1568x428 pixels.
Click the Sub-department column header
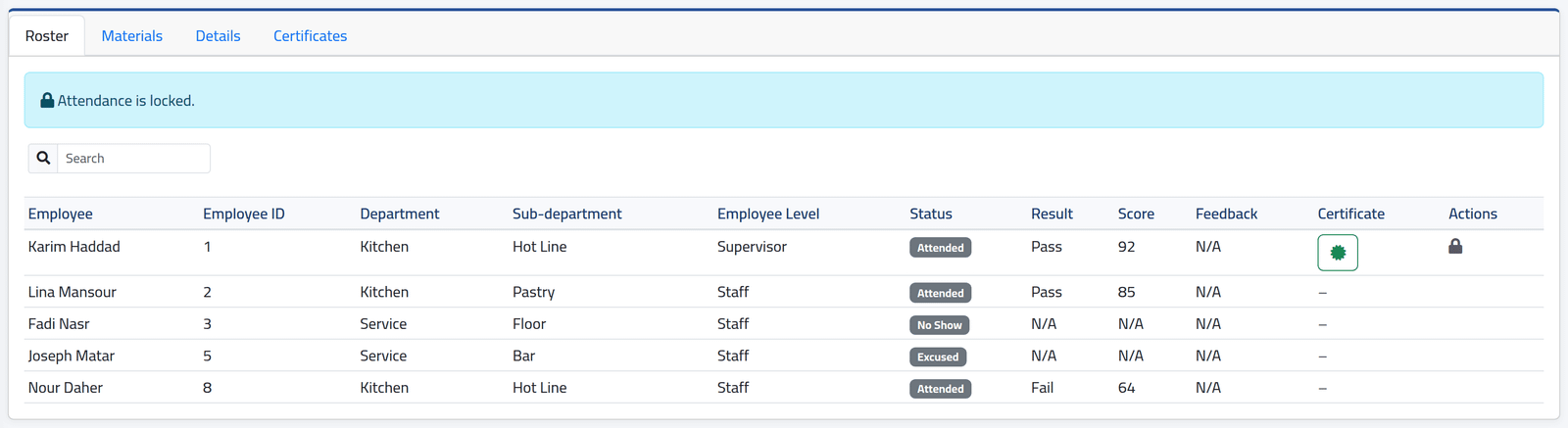[x=567, y=214]
